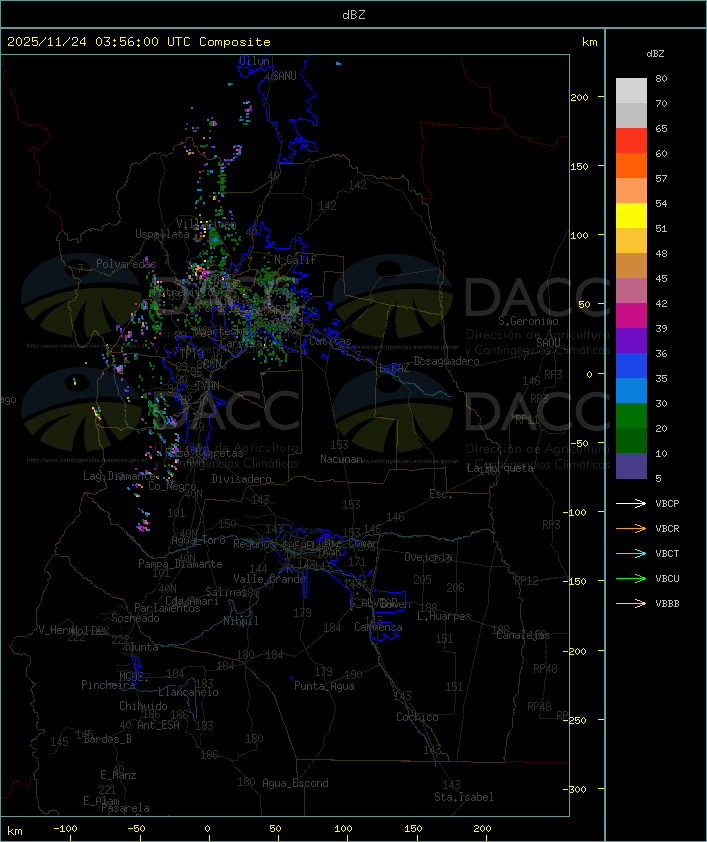This screenshot has height=842, width=707.
Task: Click the white VBCP arrow icon
Action: [631, 504]
